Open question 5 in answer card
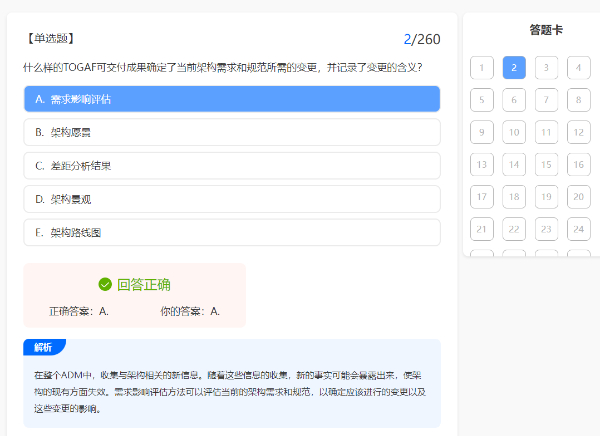Viewport: 600px width, 436px height. pyautogui.click(x=482, y=100)
